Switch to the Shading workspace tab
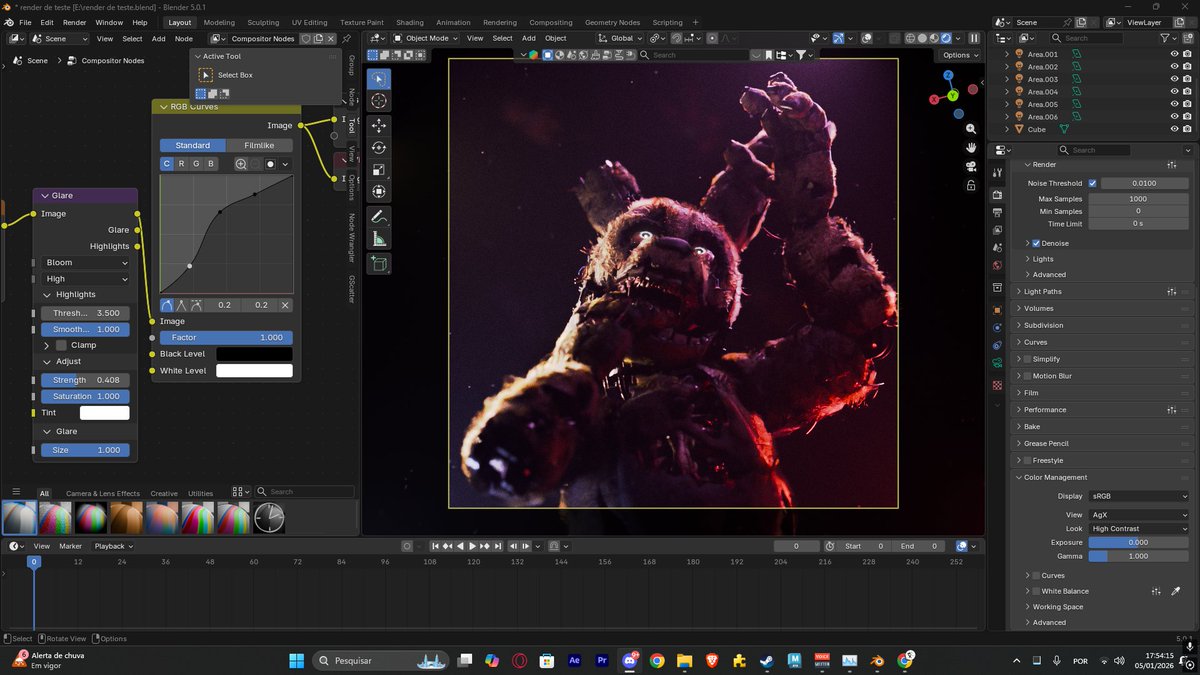Viewport: 1200px width, 675px height. tap(410, 22)
